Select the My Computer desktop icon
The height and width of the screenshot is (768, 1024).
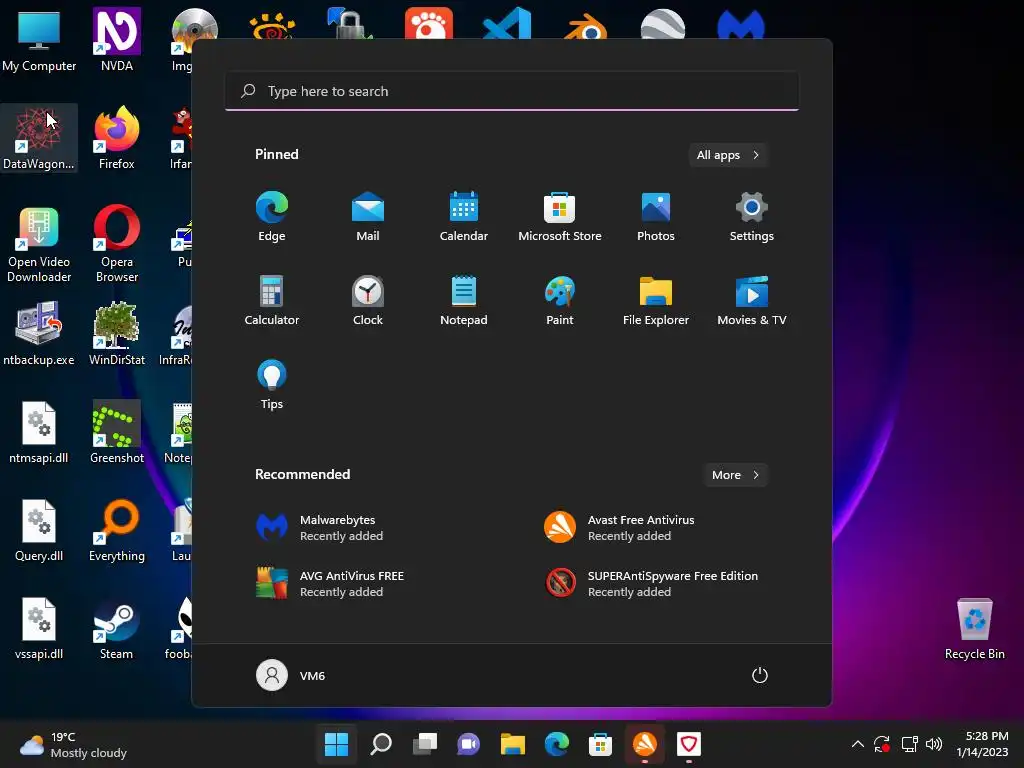click(39, 40)
